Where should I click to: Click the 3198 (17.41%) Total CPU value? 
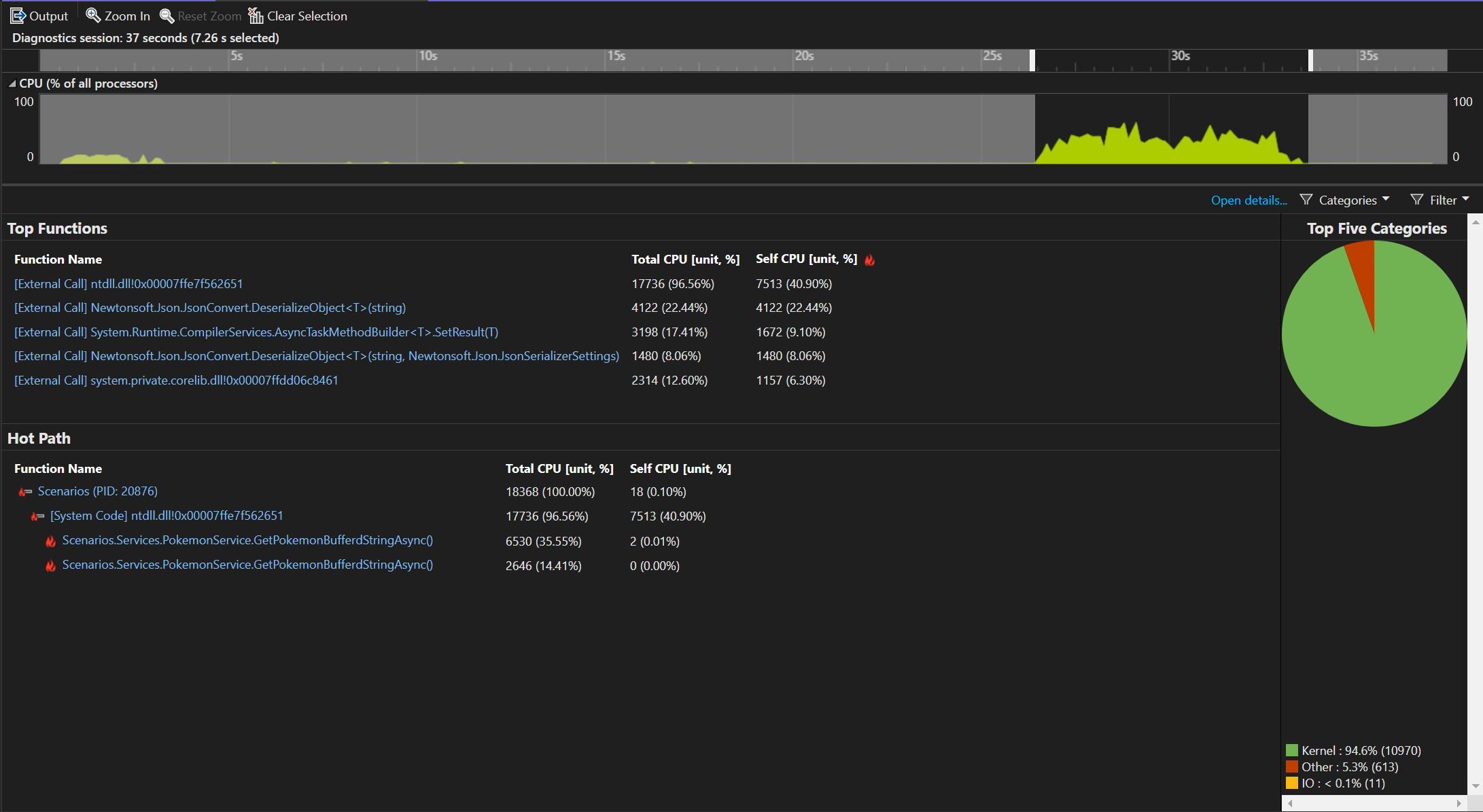pyautogui.click(x=669, y=332)
